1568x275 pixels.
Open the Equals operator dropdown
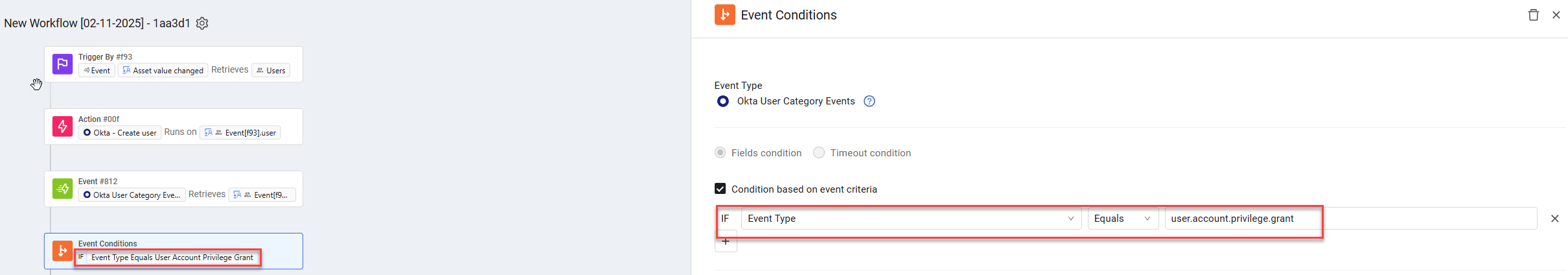point(1122,219)
